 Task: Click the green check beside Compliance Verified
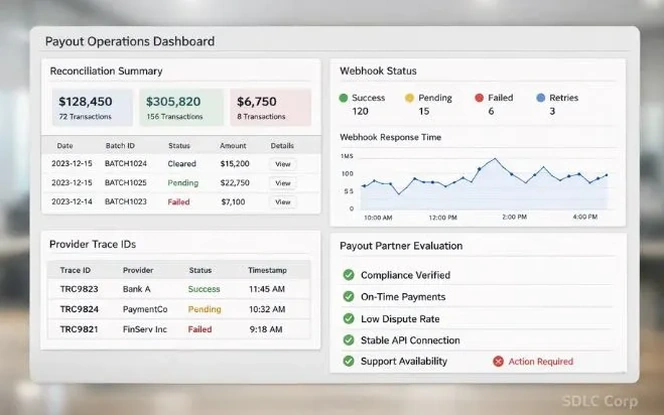(349, 275)
